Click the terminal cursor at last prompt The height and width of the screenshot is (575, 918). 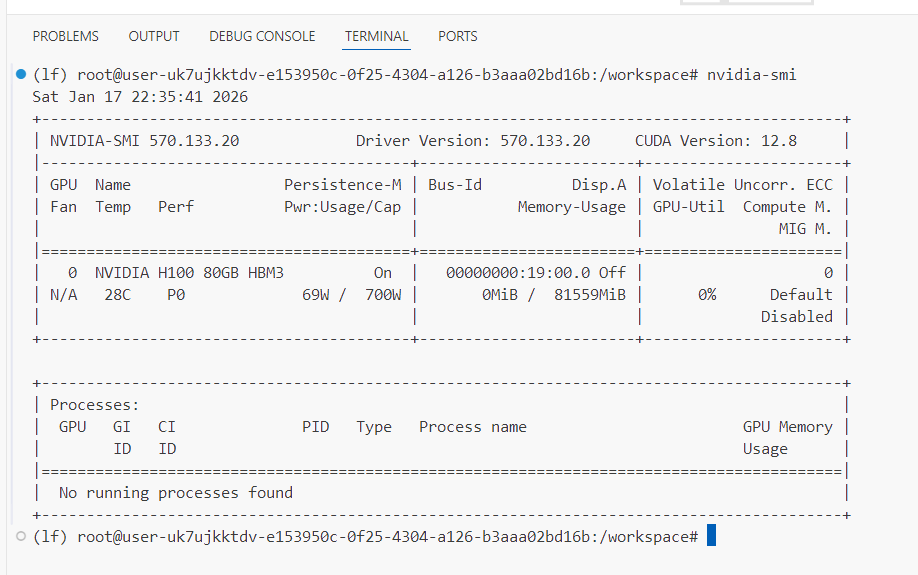(x=711, y=535)
